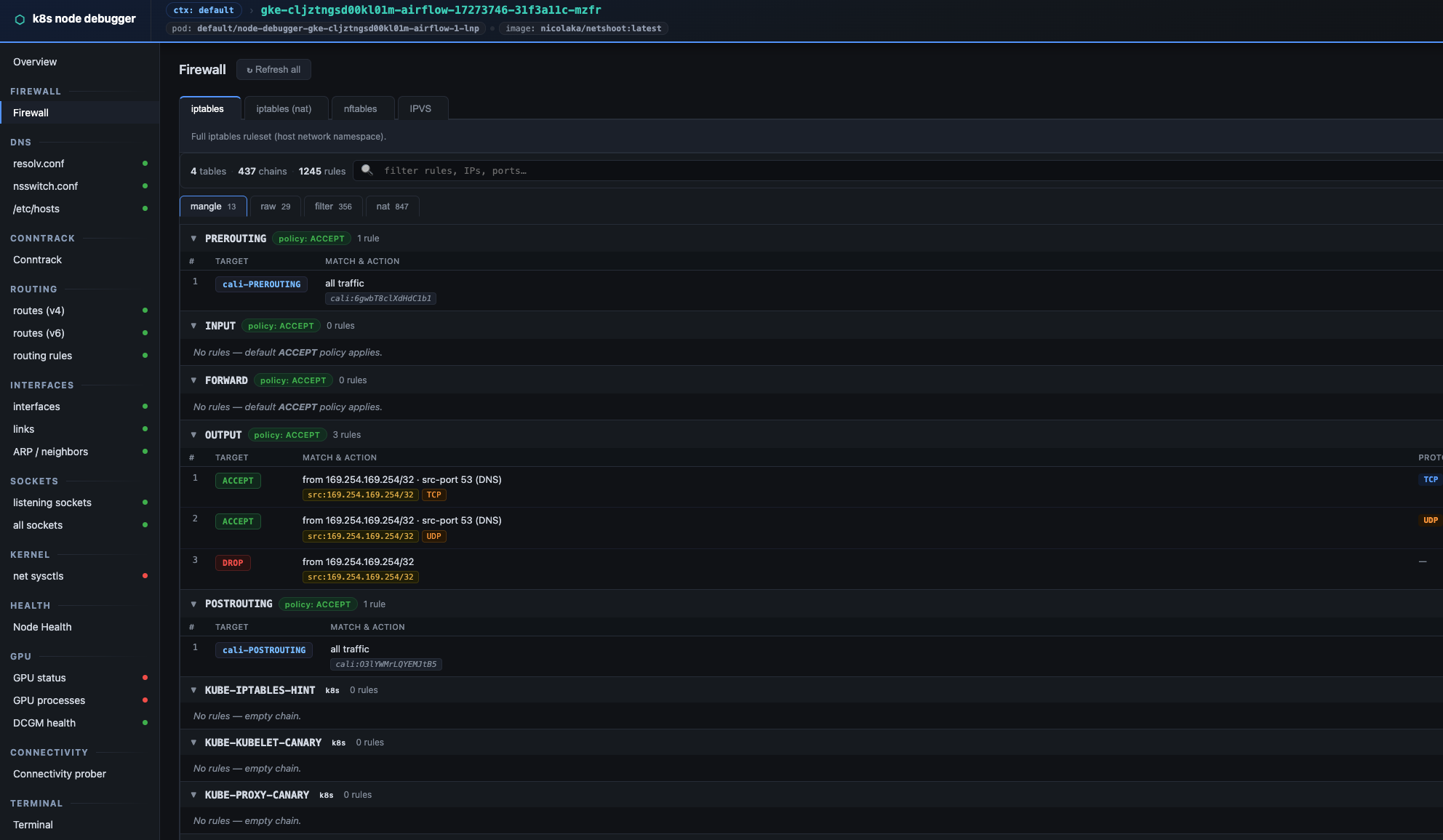Collapse the PREROUTING chain
Viewport: 1443px width, 840px height.
(x=193, y=239)
